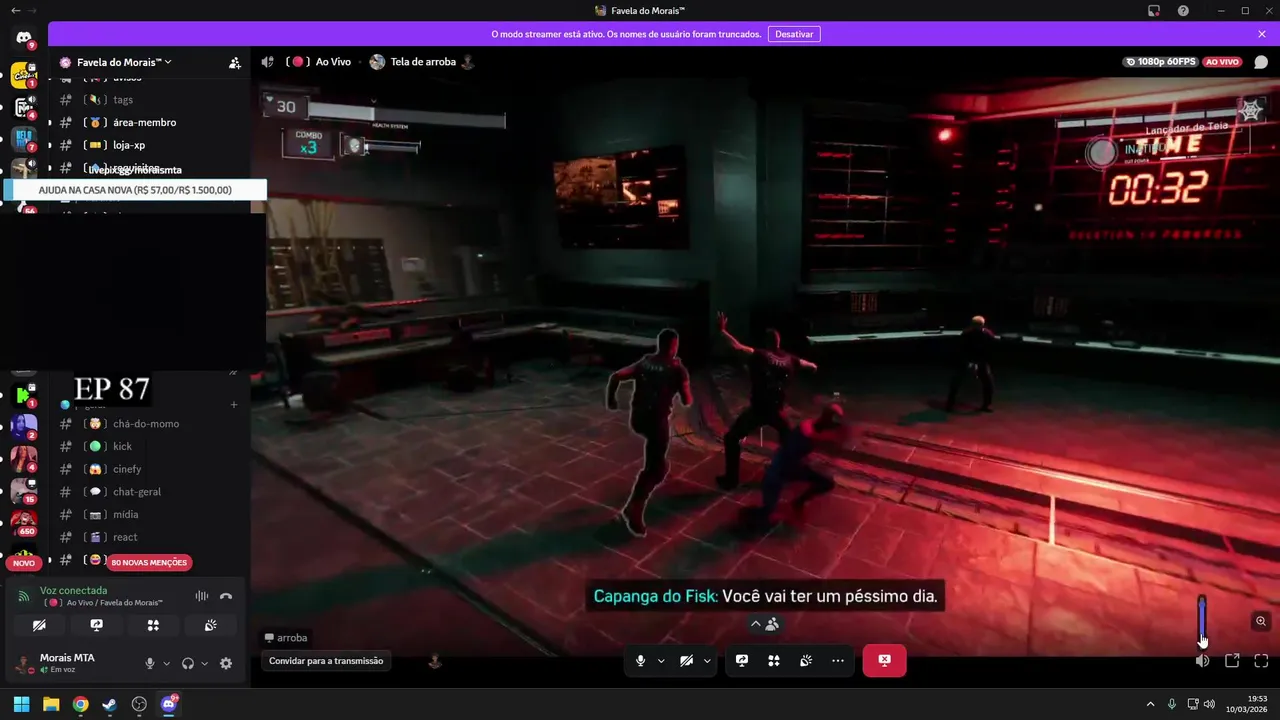The width and height of the screenshot is (1280, 720).
Task: Open more options ellipsis in control bar
Action: [x=838, y=661]
